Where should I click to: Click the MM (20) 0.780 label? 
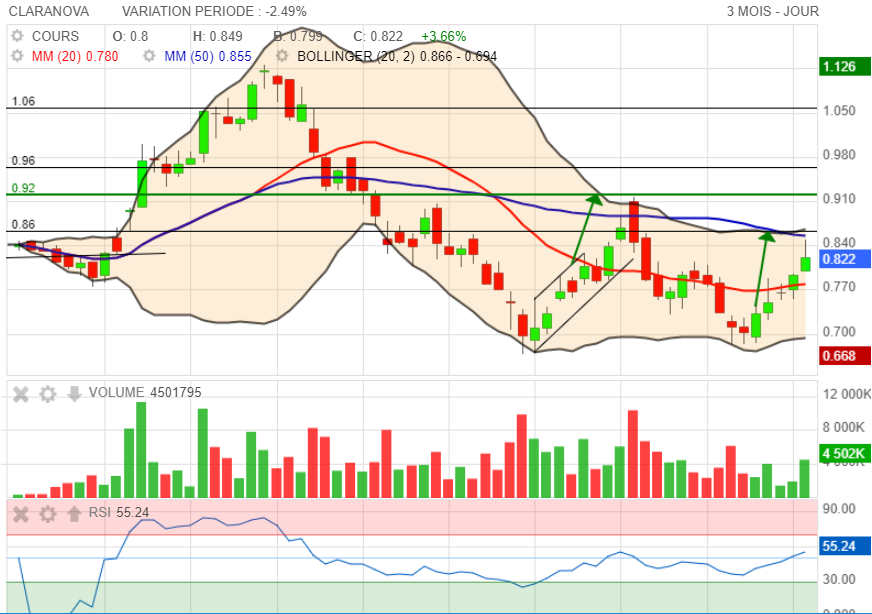point(75,56)
